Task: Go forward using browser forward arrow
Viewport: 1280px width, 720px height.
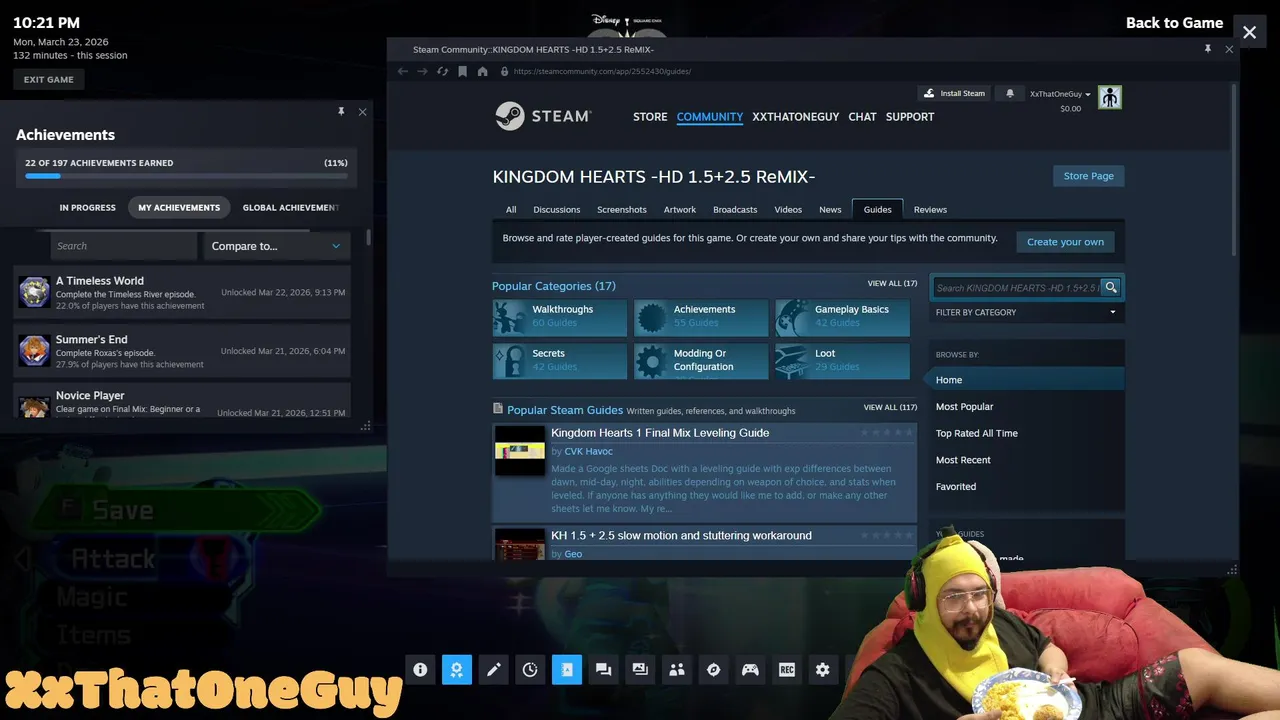Action: [422, 71]
